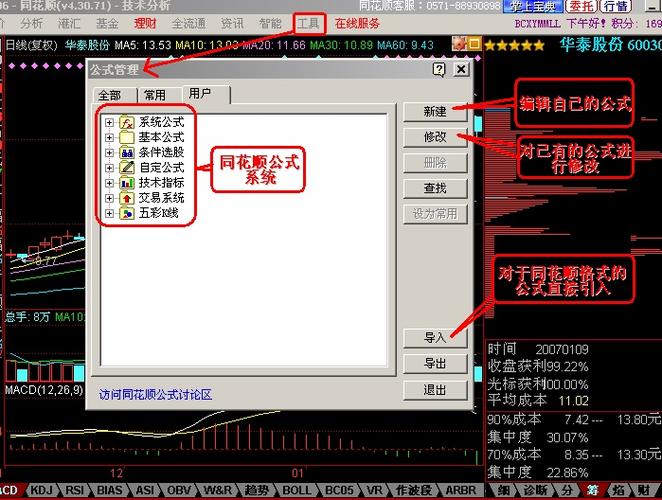Select the 五彩K线 tree label
Screen dimensions: 662x500
(159, 213)
